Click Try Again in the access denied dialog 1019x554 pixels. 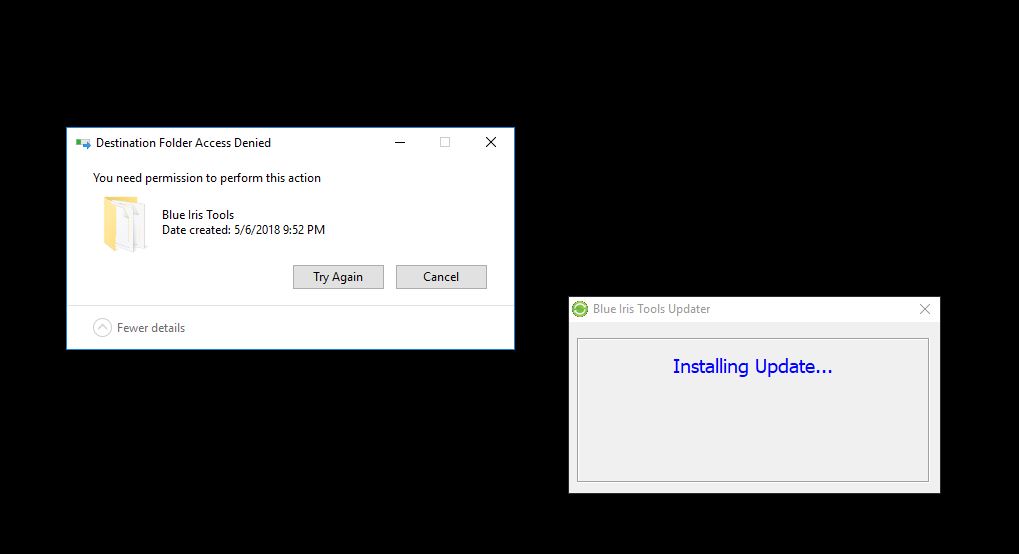[x=338, y=276]
